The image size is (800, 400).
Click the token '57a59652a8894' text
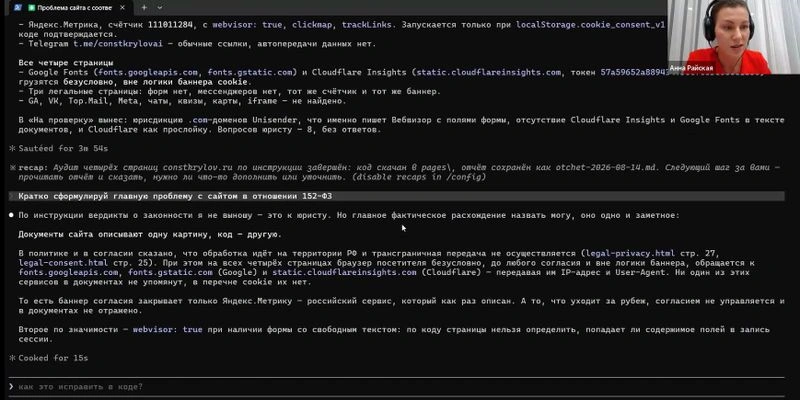[x=633, y=72]
